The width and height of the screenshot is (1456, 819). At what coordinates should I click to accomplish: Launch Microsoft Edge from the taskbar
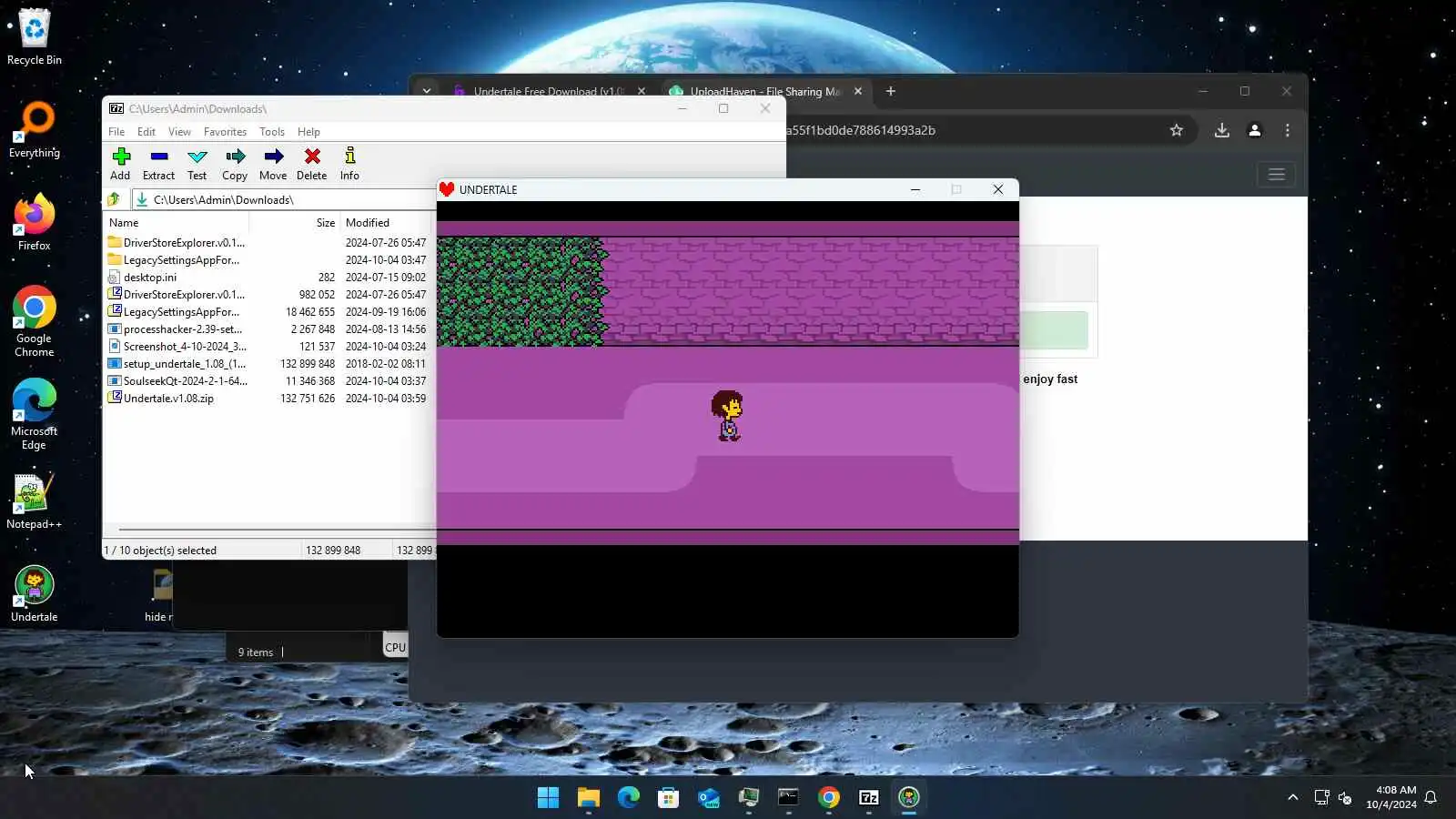tap(628, 798)
